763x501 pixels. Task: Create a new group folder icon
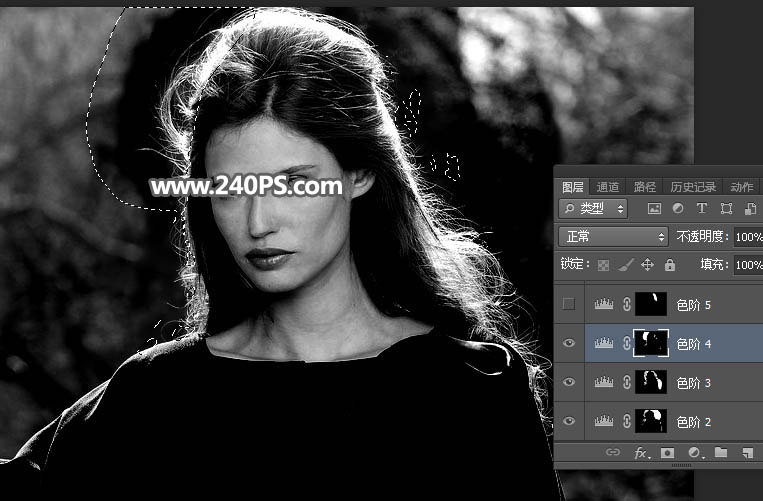tap(721, 452)
